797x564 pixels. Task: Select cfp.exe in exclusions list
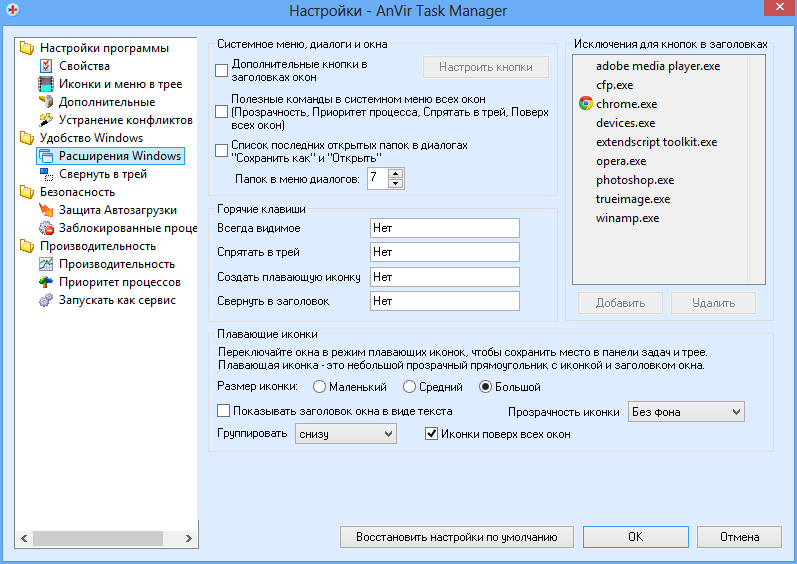pyautogui.click(x=615, y=85)
